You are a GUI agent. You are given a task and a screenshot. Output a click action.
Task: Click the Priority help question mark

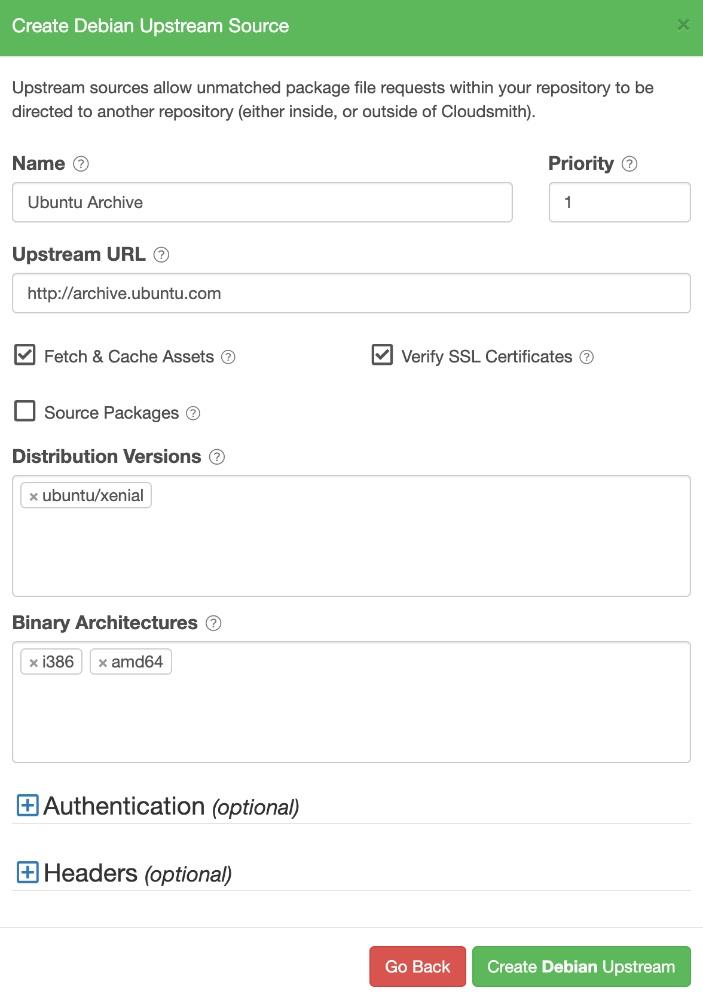(x=629, y=164)
